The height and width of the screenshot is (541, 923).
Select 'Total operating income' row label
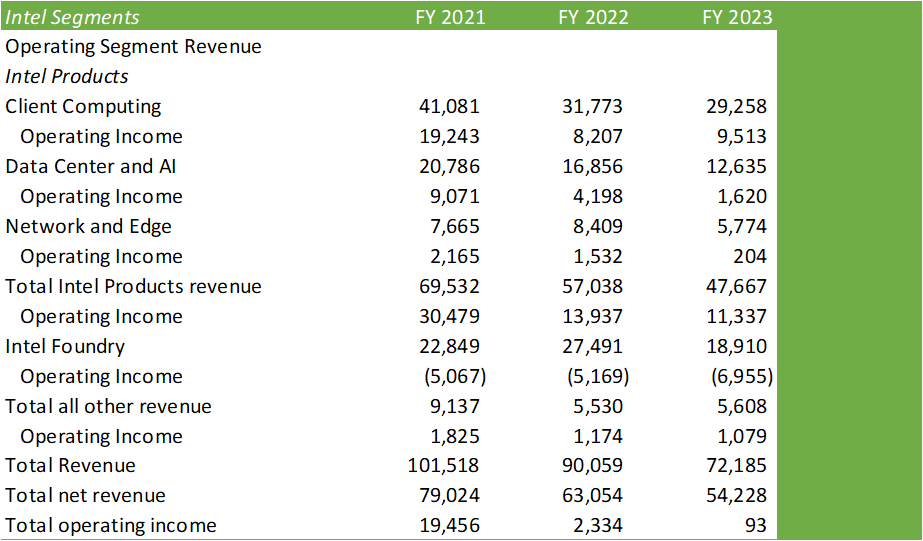111,526
